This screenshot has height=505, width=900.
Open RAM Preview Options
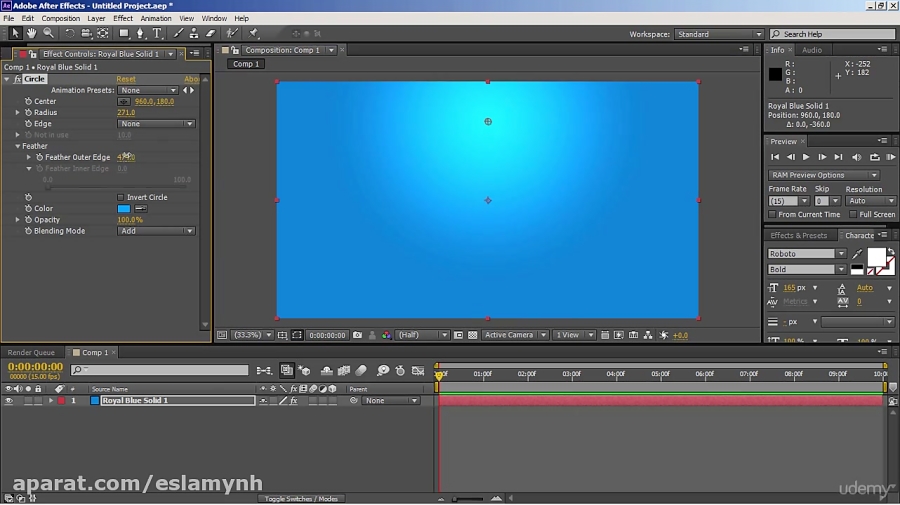coord(824,175)
